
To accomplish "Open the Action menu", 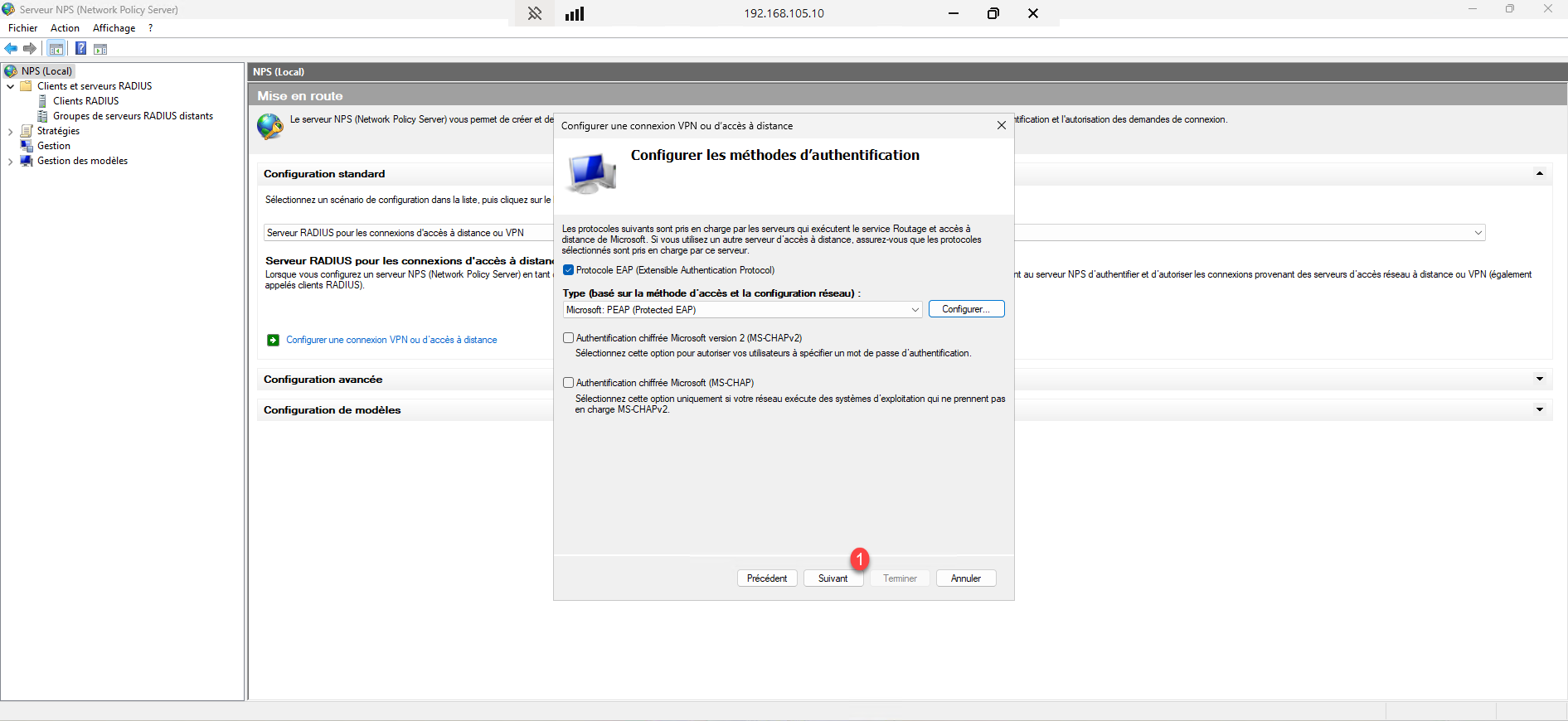I will point(65,28).
